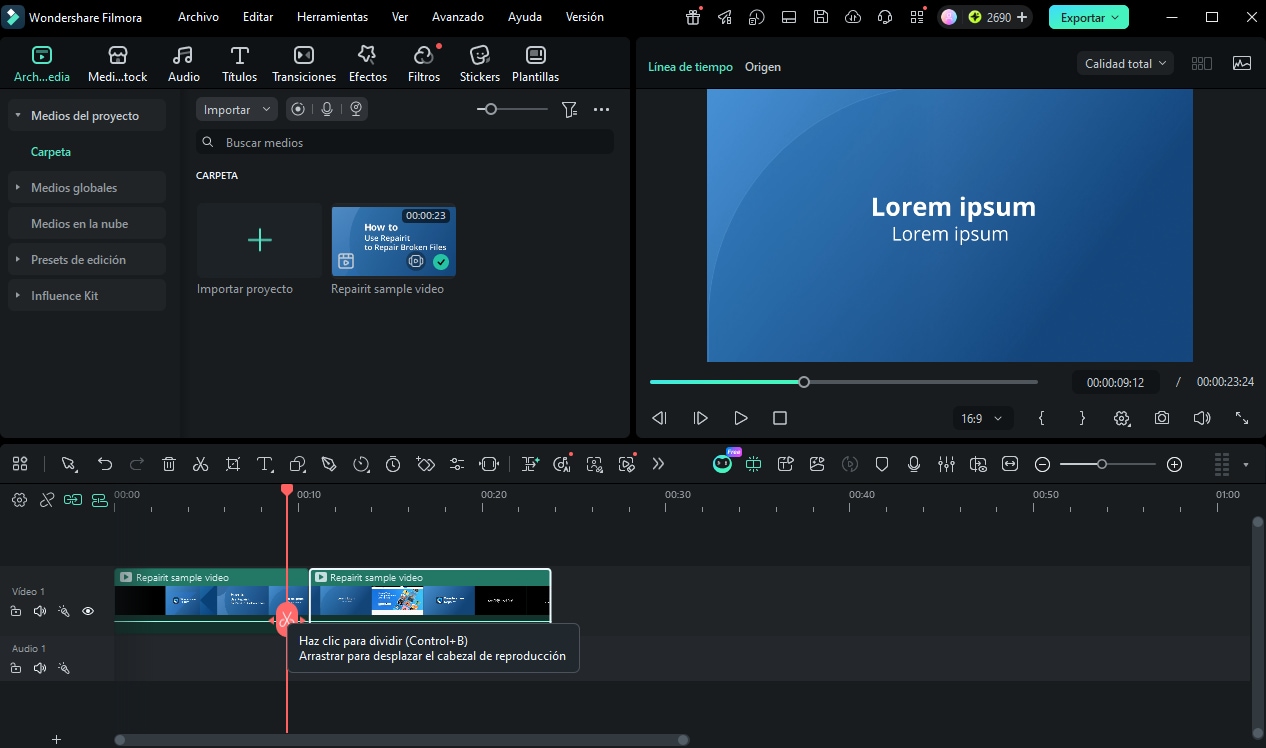
Task: Click the record microphone icon beside Importar
Action: click(327, 109)
